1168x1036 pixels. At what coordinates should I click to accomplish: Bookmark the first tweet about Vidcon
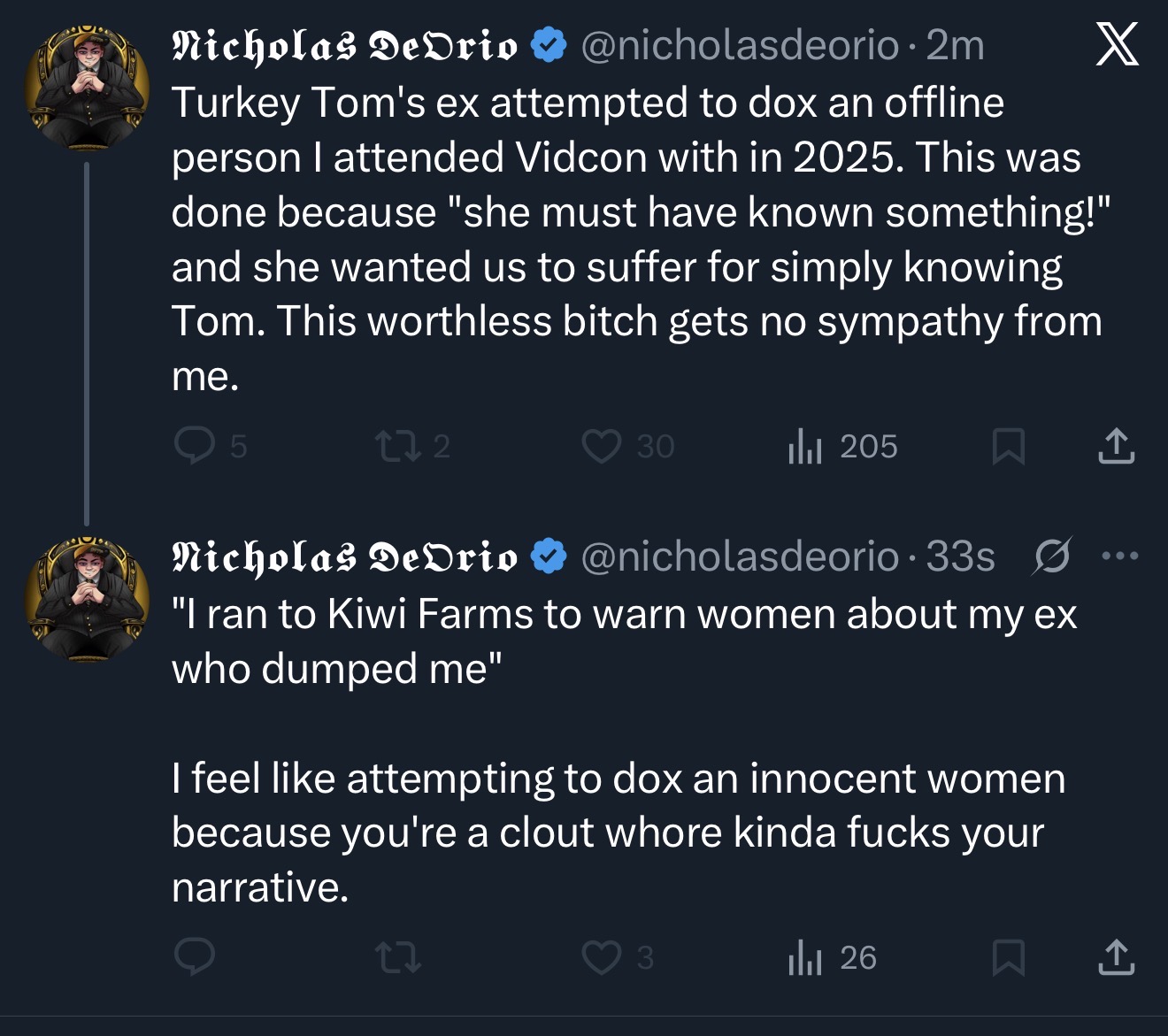click(1009, 446)
